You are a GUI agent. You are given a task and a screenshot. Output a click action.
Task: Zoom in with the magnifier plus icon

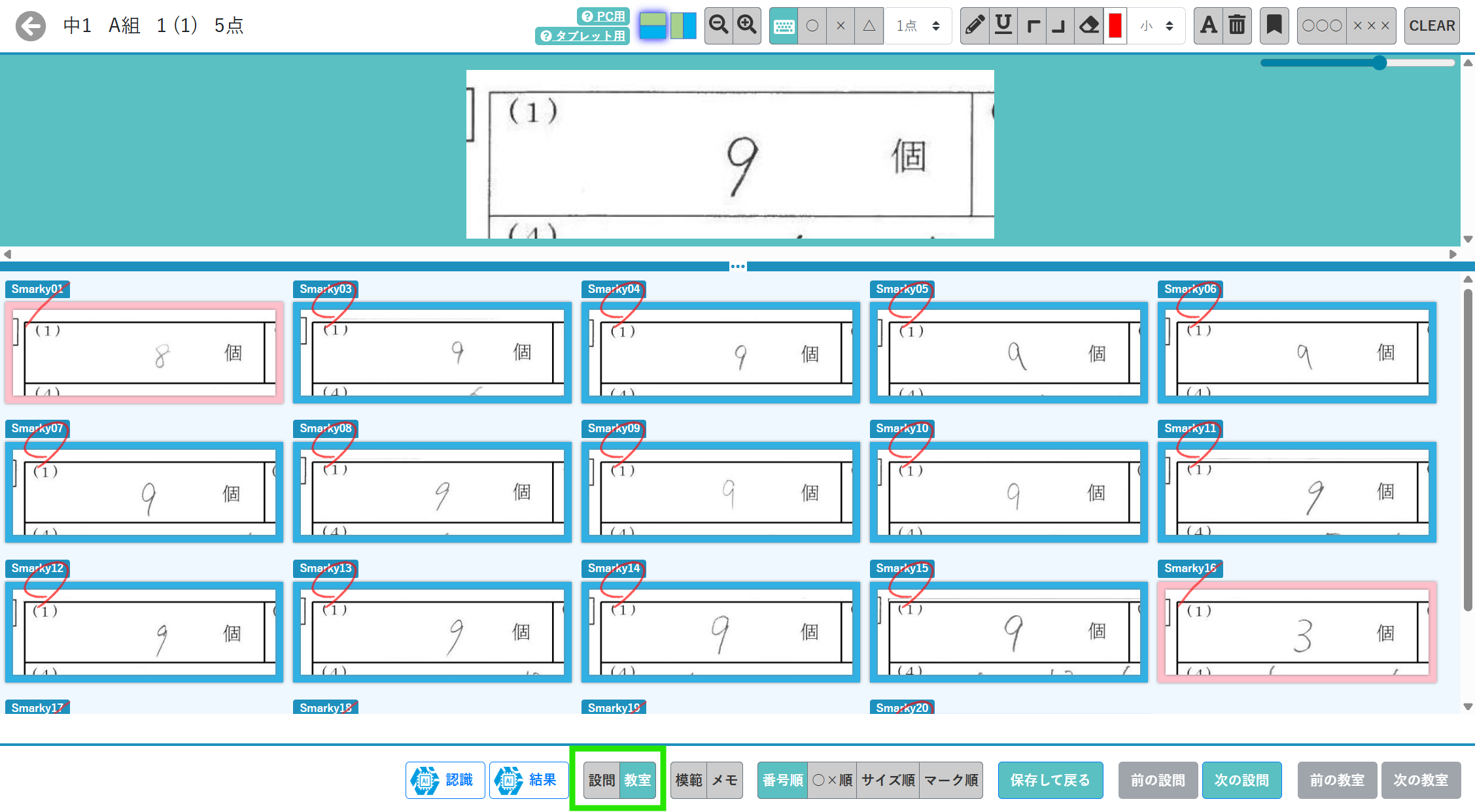[x=746, y=25]
